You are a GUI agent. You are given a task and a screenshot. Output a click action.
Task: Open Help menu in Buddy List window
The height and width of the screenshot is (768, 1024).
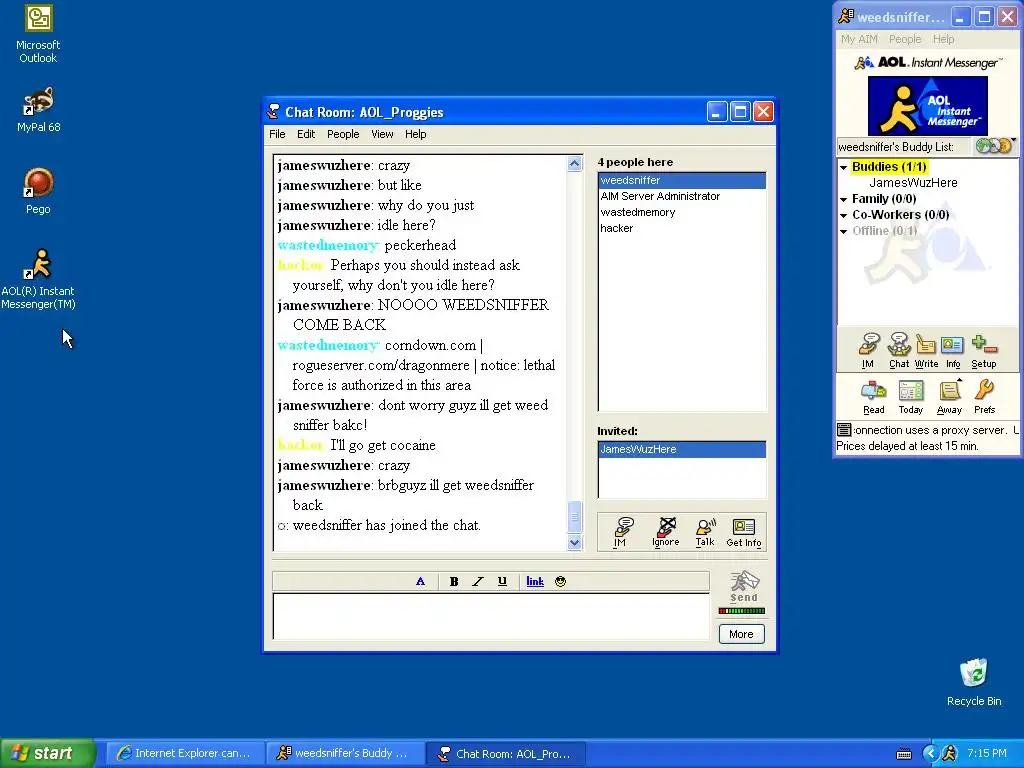coord(943,39)
